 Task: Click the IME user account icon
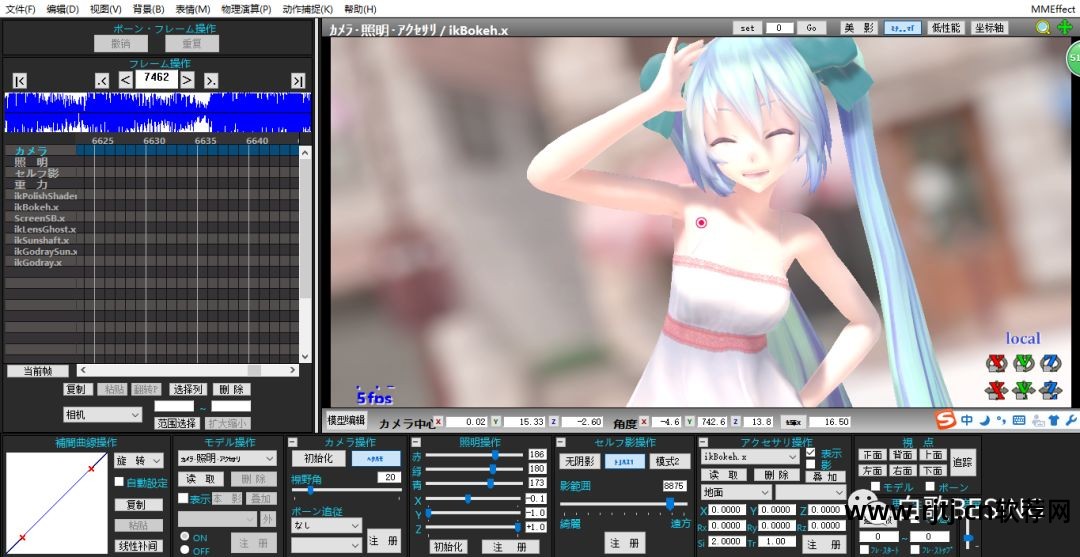[1037, 420]
